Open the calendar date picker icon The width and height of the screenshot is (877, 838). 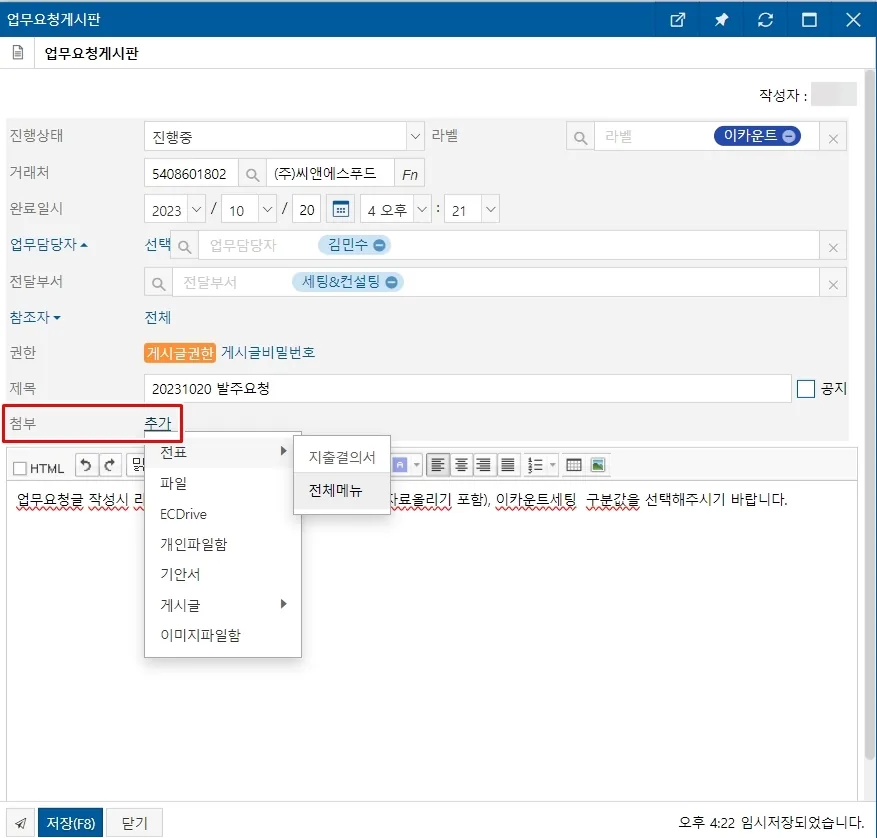341,209
